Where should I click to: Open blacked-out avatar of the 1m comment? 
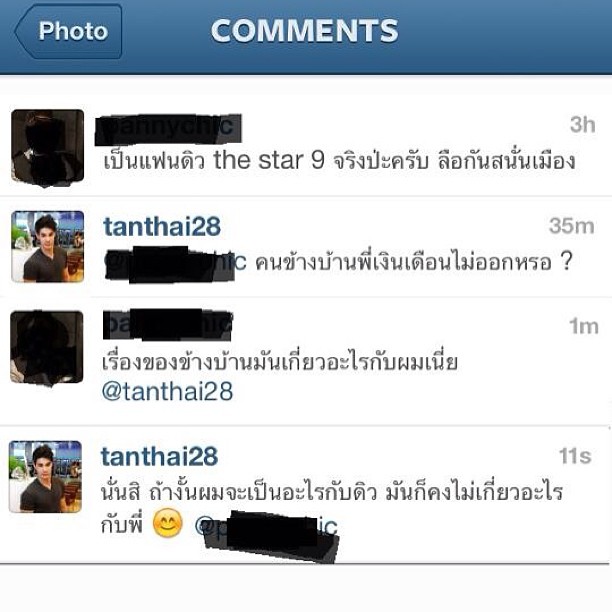47,347
